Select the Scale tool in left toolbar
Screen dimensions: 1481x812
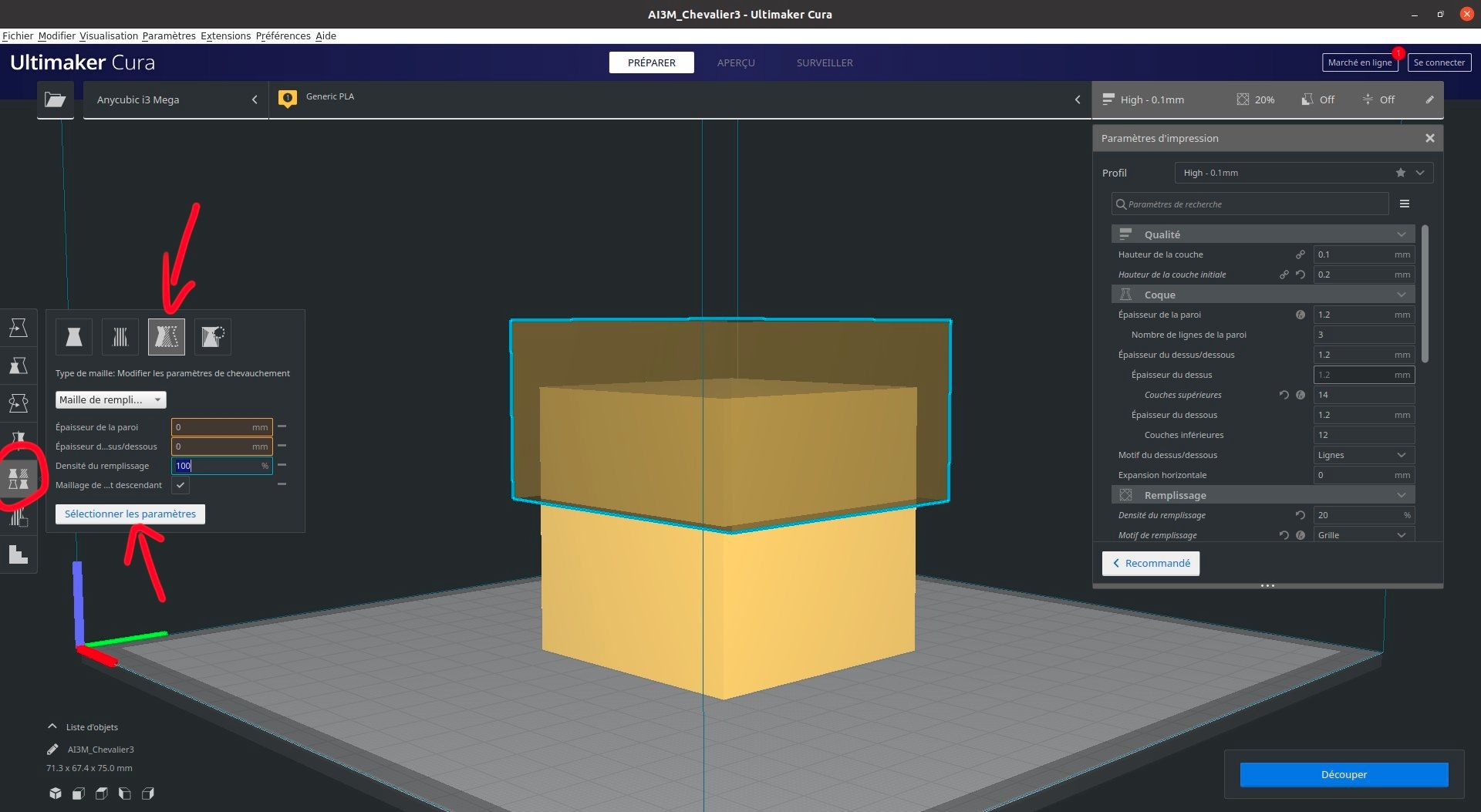click(18, 366)
